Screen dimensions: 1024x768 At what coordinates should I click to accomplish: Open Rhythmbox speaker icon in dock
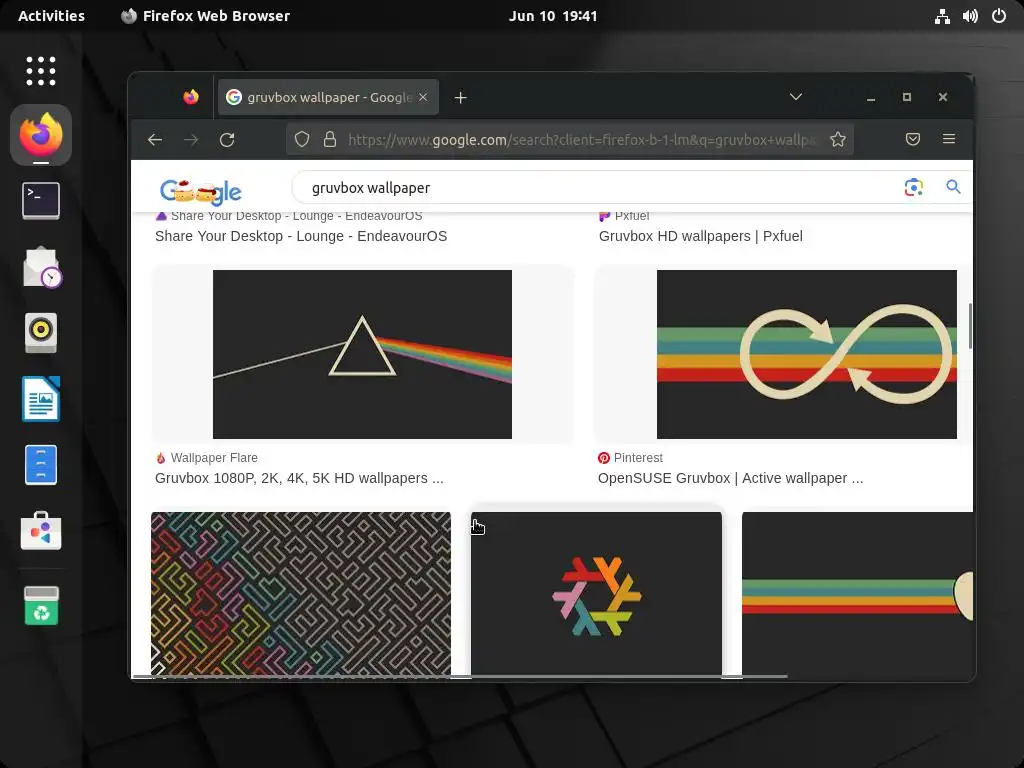[x=40, y=332]
